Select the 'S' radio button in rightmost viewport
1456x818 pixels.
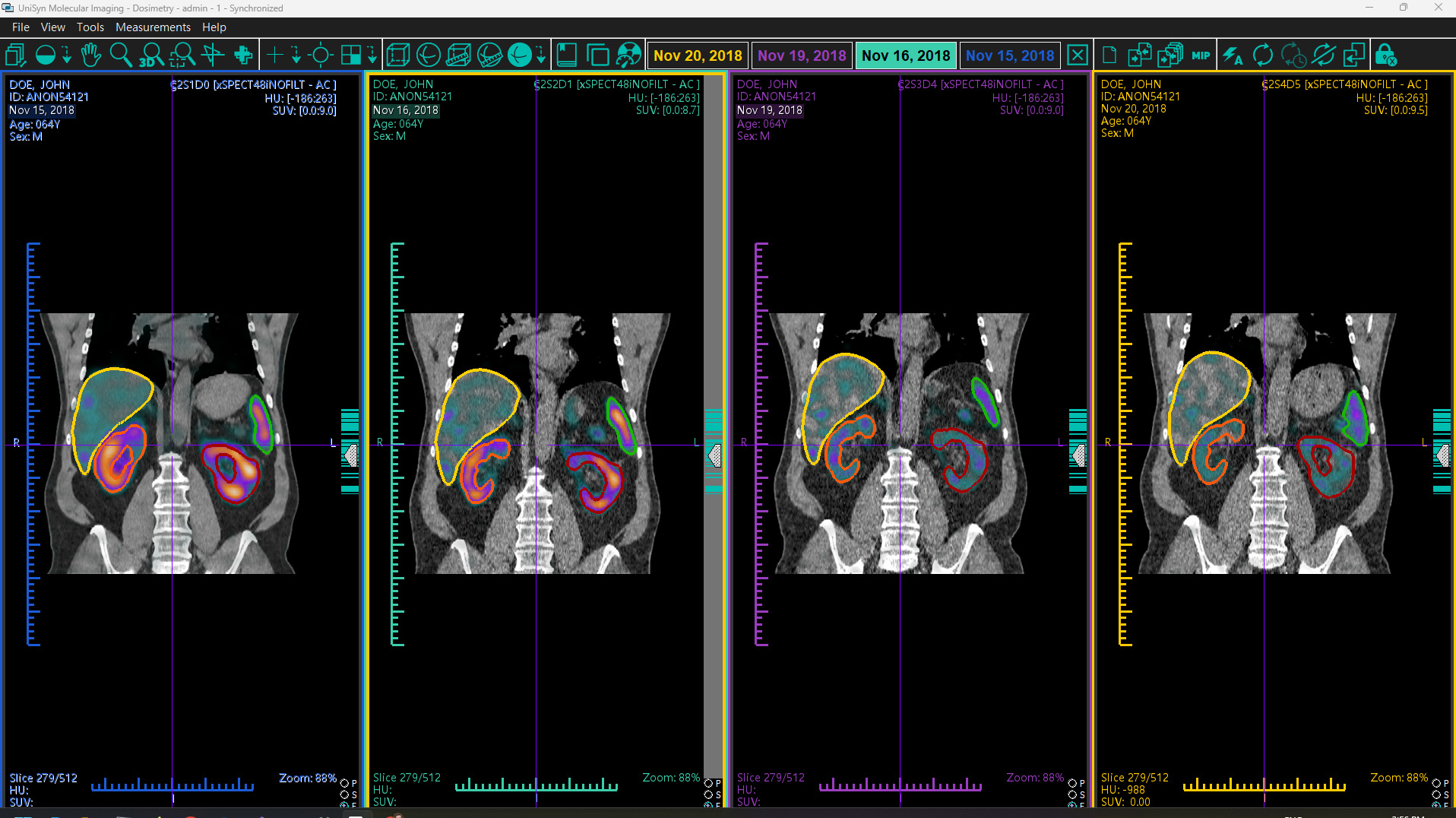pos(1438,795)
